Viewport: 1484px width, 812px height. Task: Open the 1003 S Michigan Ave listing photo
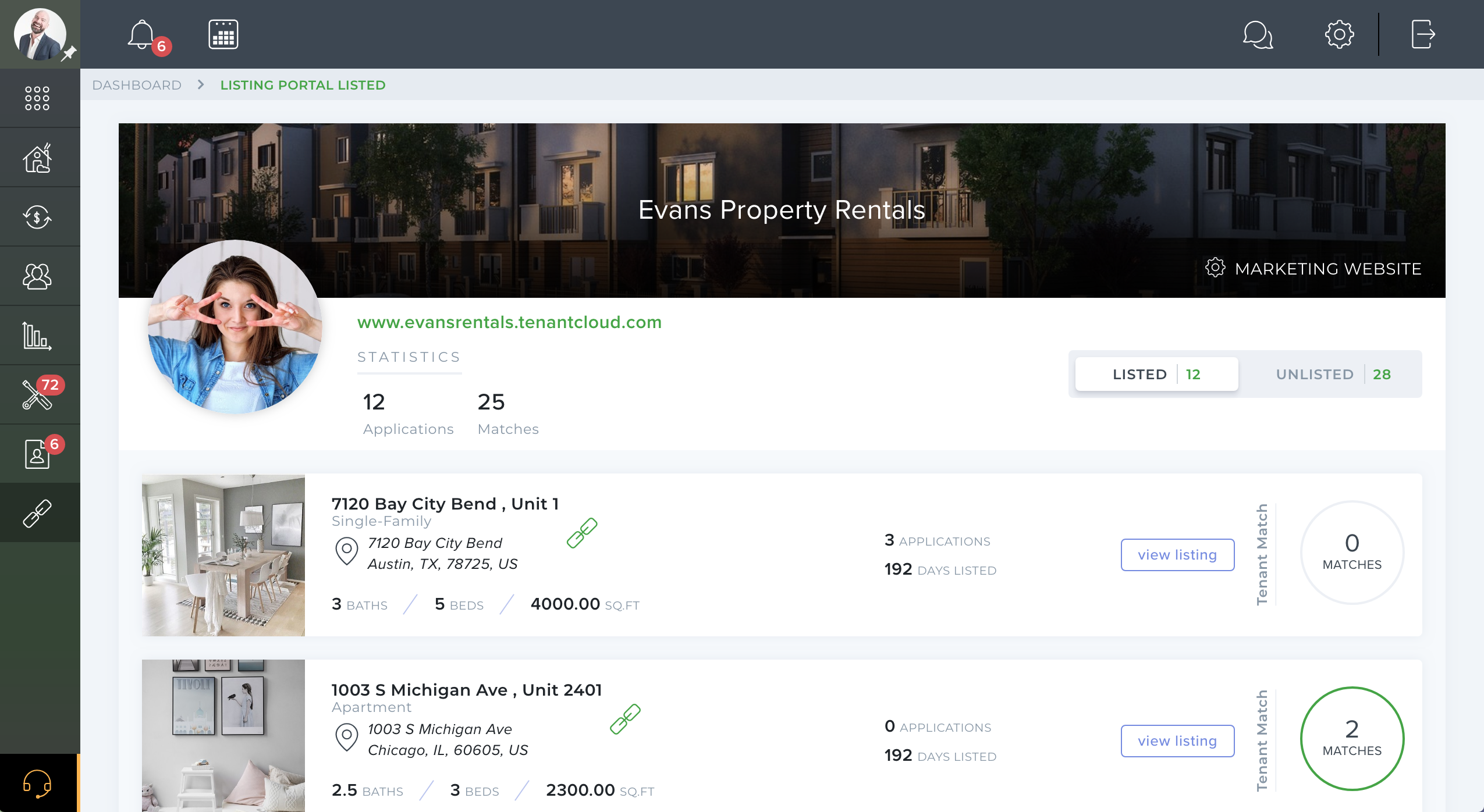pos(223,736)
